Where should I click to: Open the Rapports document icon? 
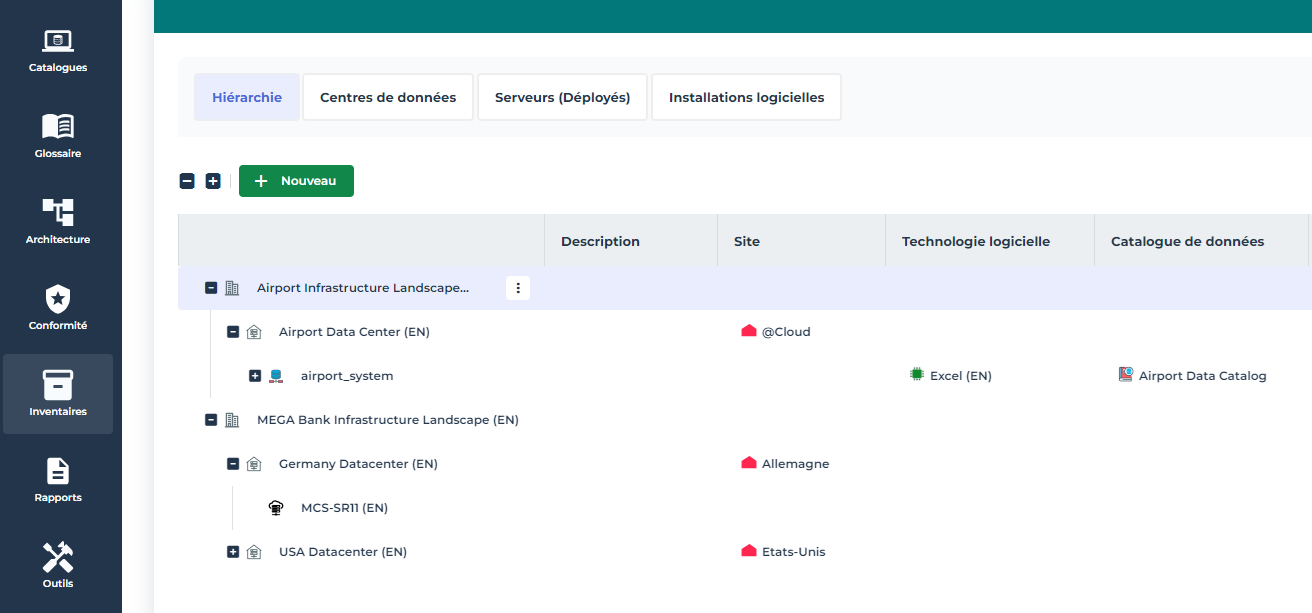click(x=58, y=471)
